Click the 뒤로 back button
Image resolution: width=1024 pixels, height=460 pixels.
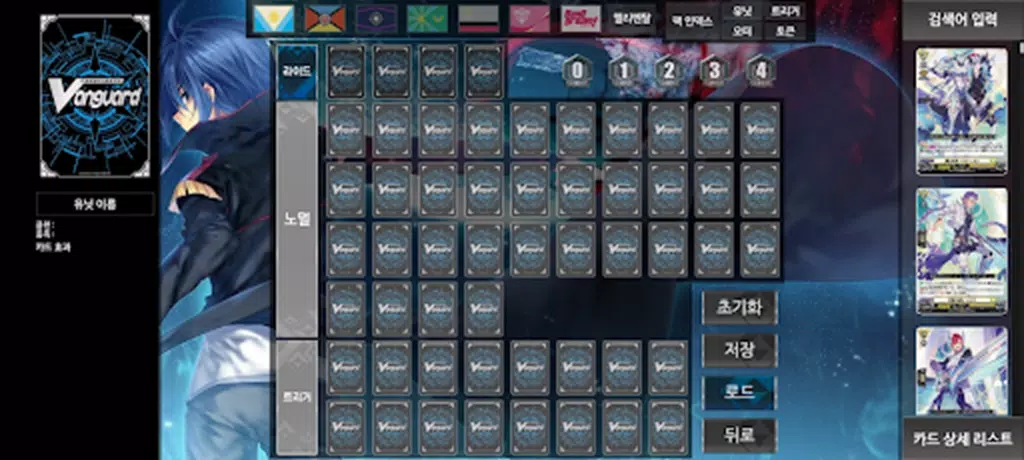pyautogui.click(x=739, y=435)
